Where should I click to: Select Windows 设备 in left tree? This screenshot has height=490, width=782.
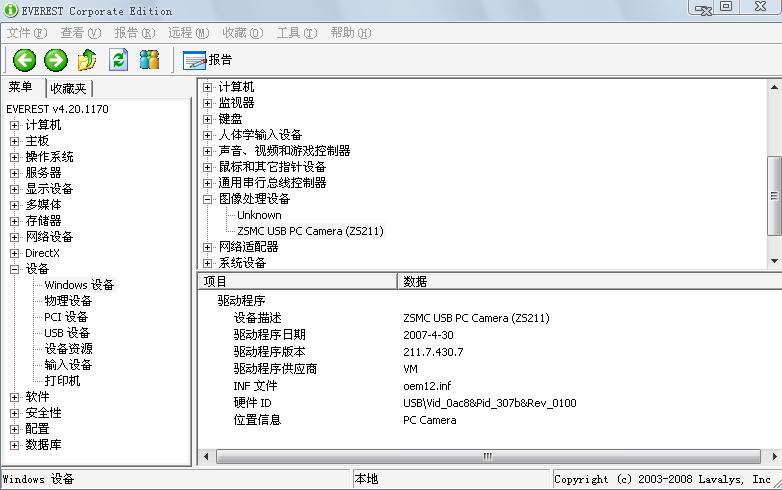click(79, 285)
